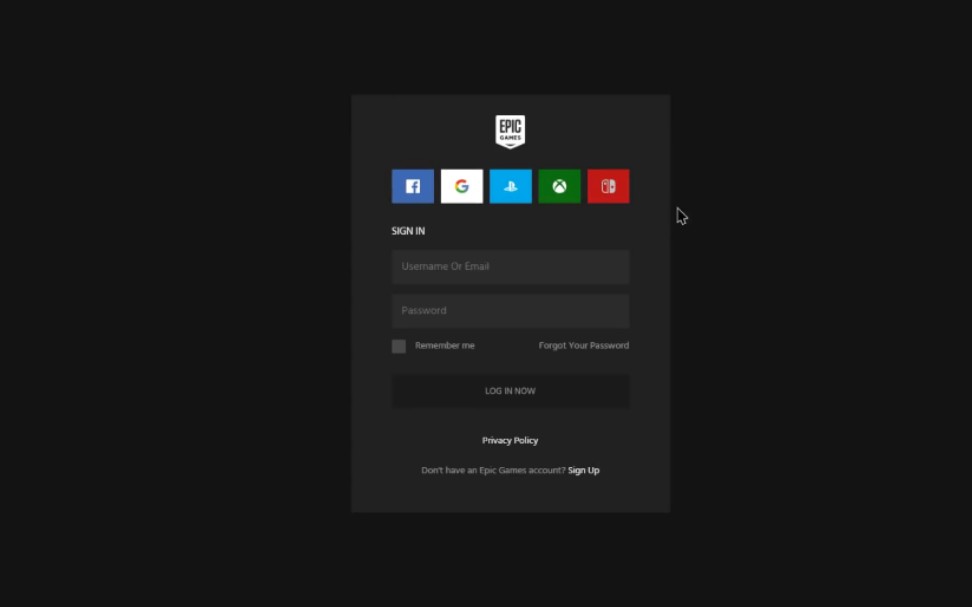This screenshot has height=607, width=972.
Task: Select the blue PlayStation login option
Action: (x=510, y=186)
